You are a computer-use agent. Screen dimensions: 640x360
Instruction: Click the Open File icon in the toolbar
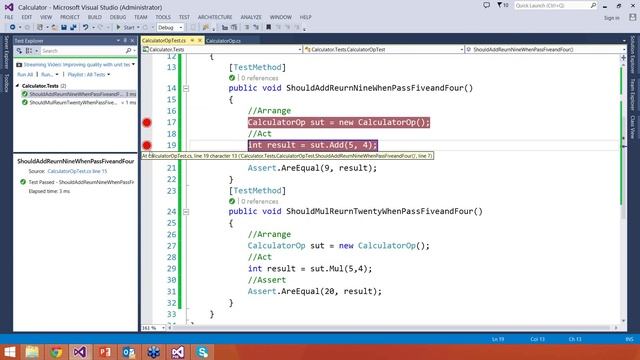(x=54, y=27)
